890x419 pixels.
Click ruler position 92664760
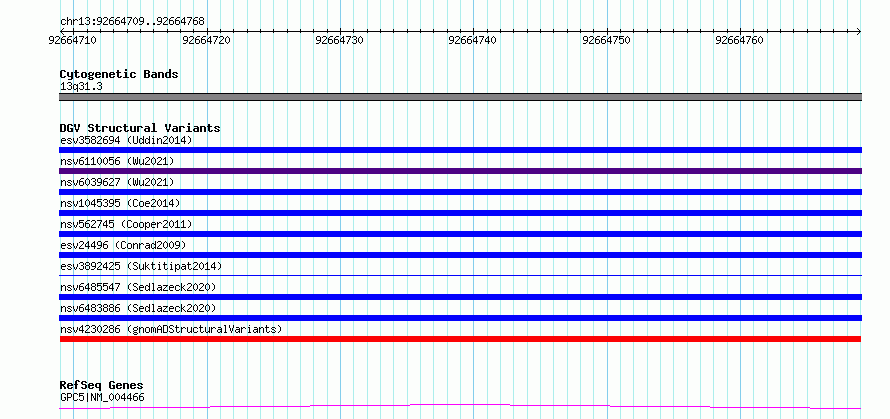(740, 40)
